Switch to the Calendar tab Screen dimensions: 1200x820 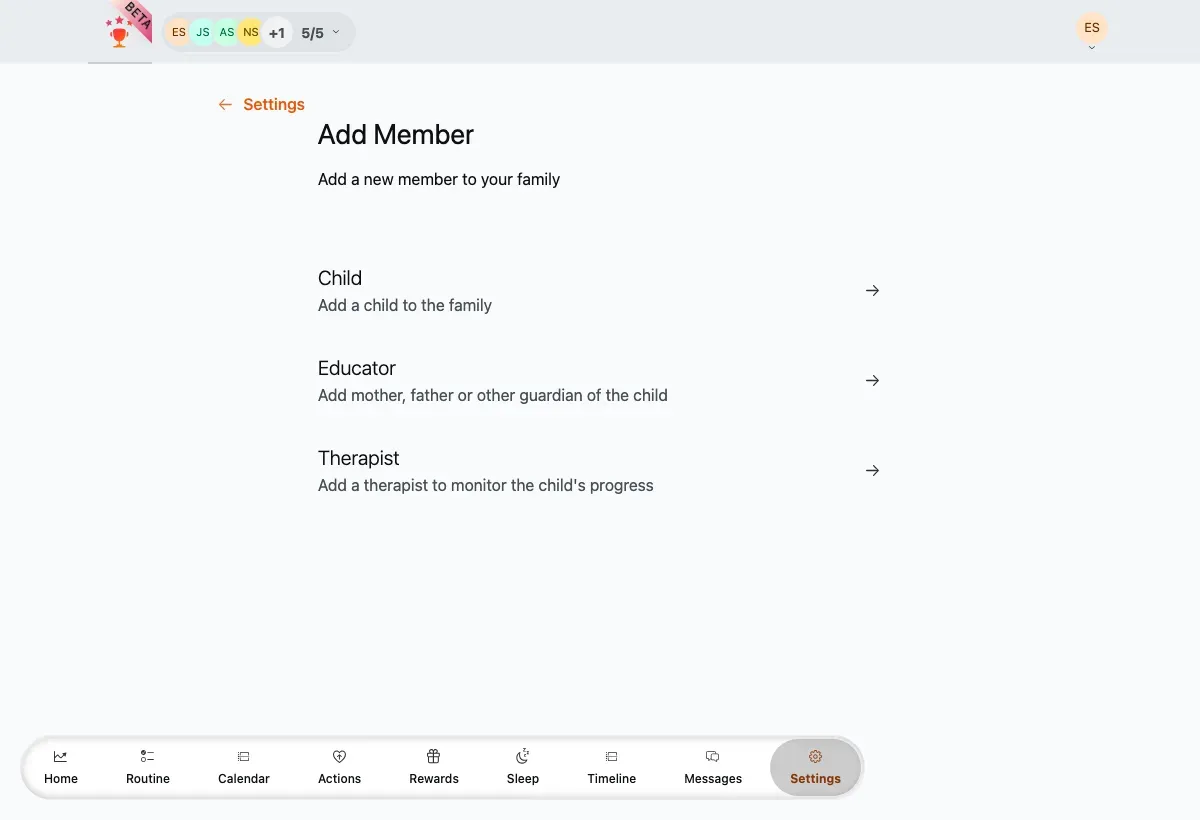[244, 767]
